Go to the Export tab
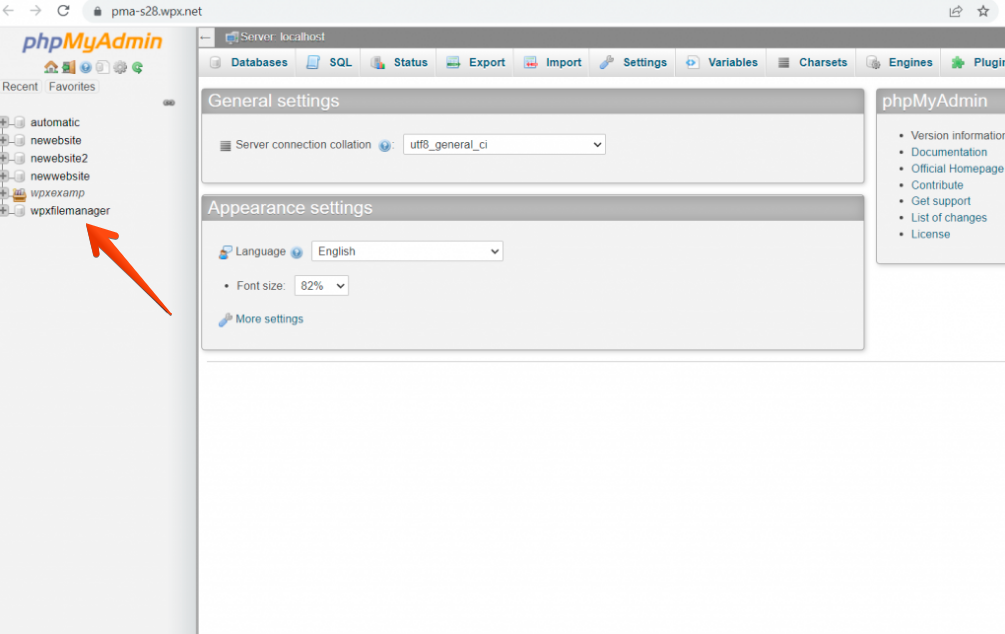Screen dimensions: 1005x634 (x=476, y=62)
